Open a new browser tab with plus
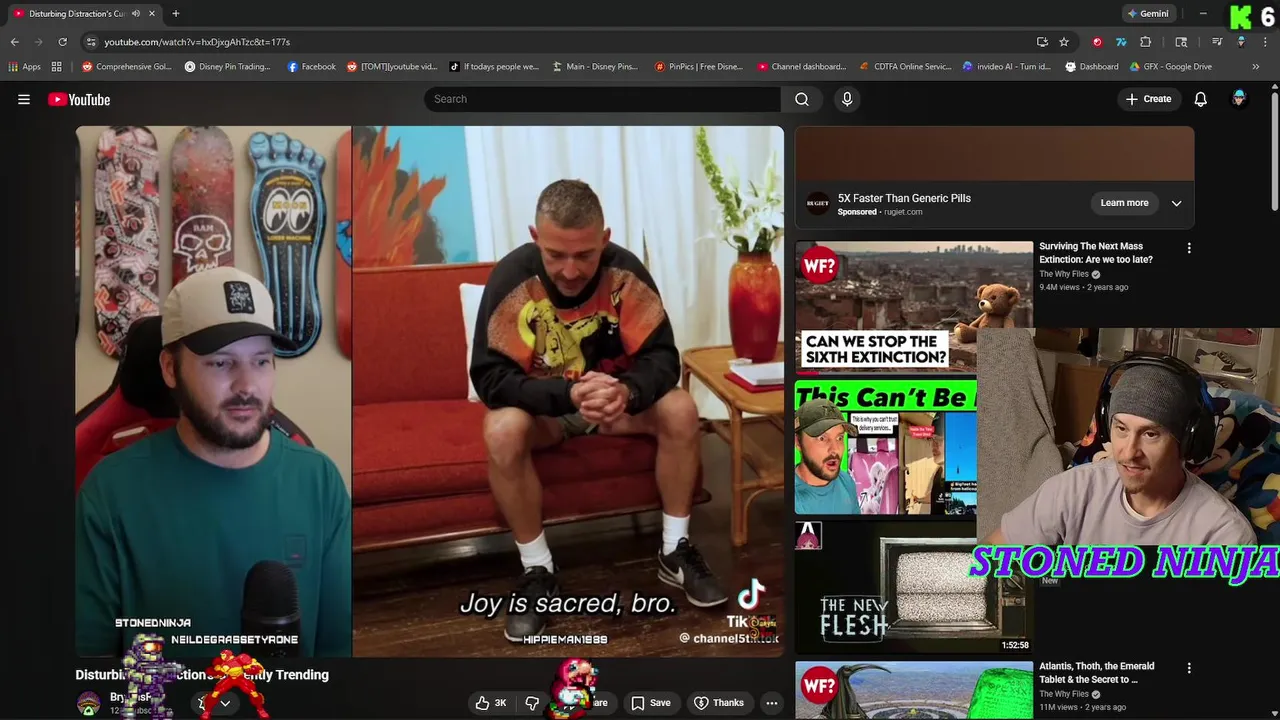Image resolution: width=1280 pixels, height=720 pixels. [x=175, y=14]
